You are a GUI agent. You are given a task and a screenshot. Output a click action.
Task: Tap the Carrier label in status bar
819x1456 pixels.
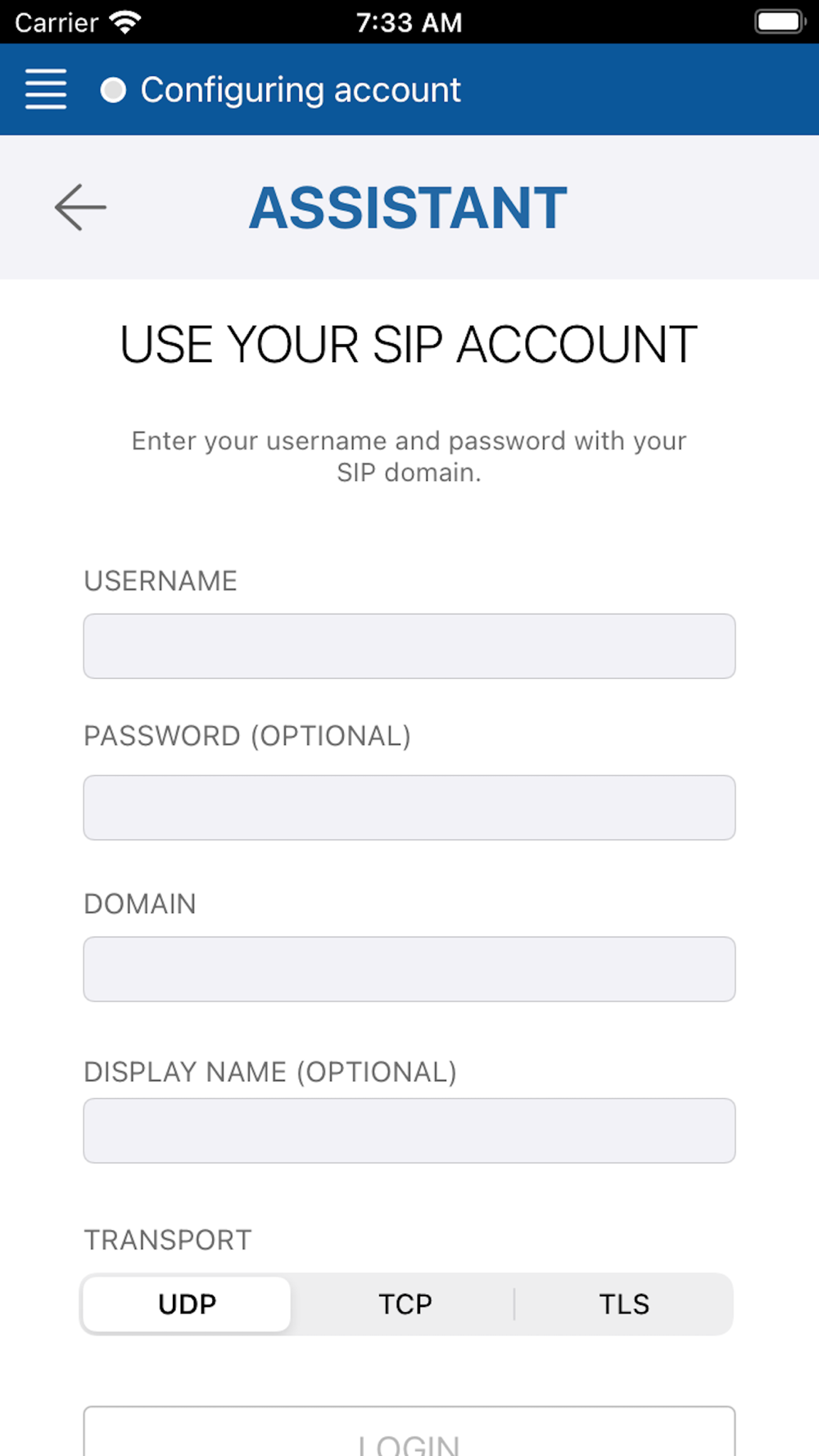(x=57, y=22)
